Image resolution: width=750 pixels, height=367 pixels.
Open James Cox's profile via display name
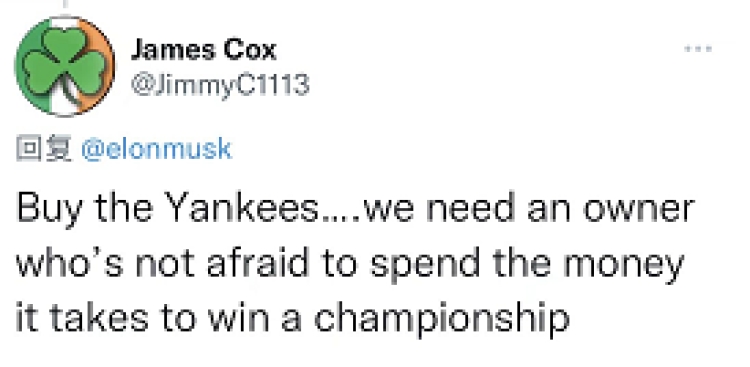(x=204, y=50)
